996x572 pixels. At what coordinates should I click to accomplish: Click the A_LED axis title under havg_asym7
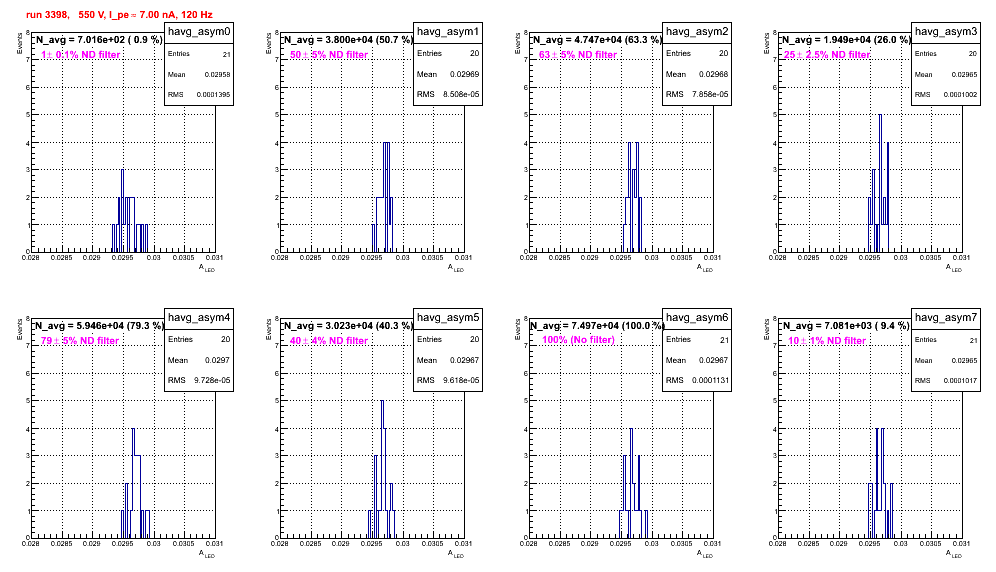coord(953,554)
